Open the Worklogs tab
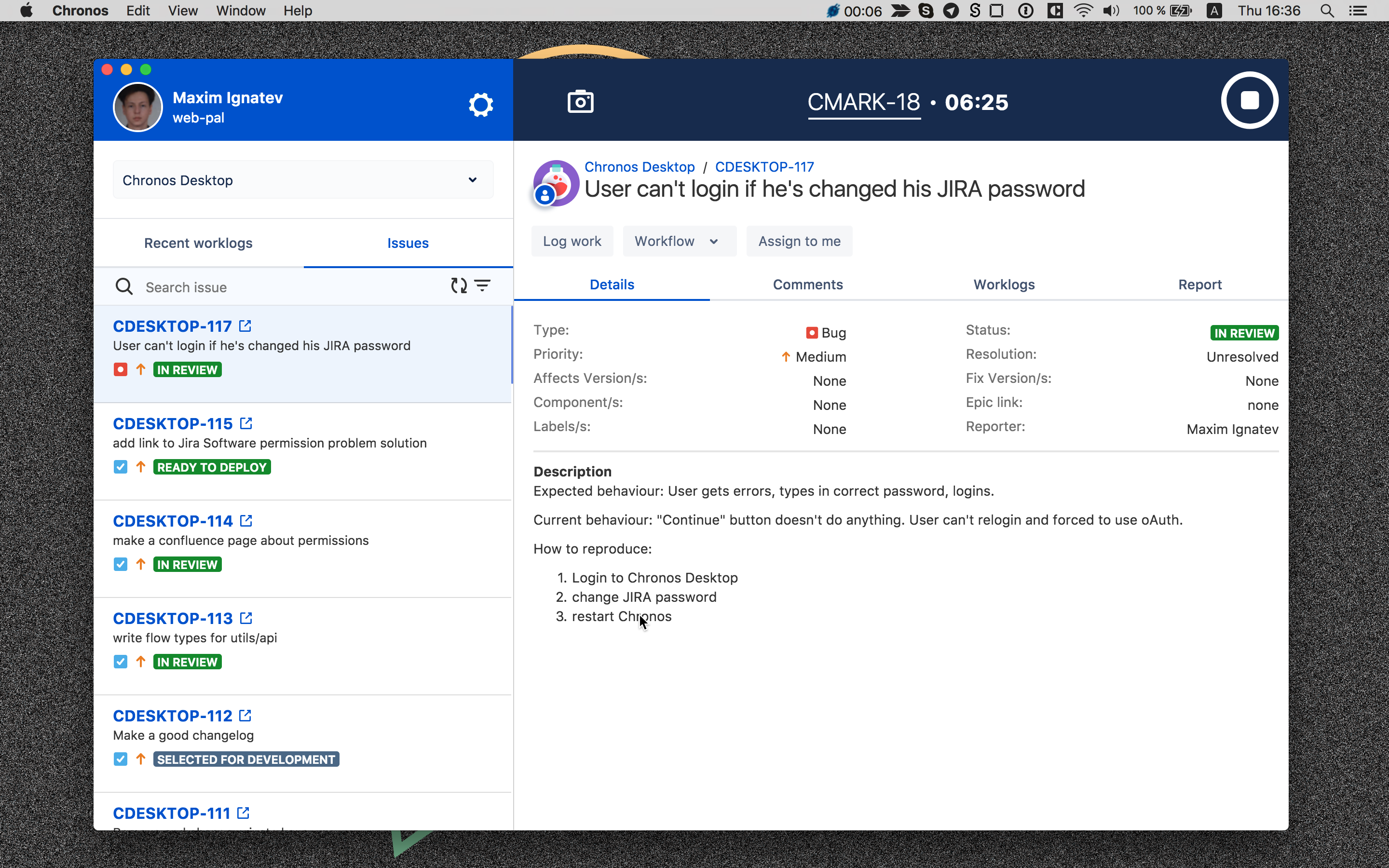The height and width of the screenshot is (868, 1389). (x=1004, y=285)
